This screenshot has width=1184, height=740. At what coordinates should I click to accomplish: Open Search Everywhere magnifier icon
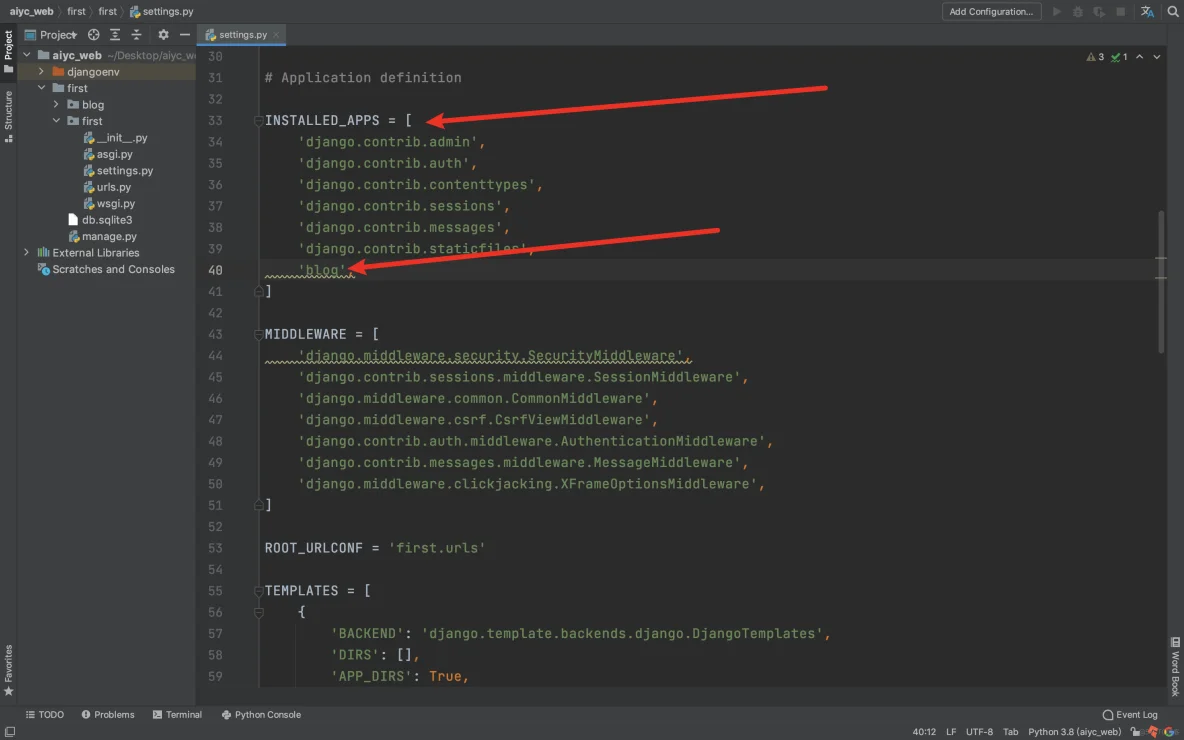tap(1173, 11)
